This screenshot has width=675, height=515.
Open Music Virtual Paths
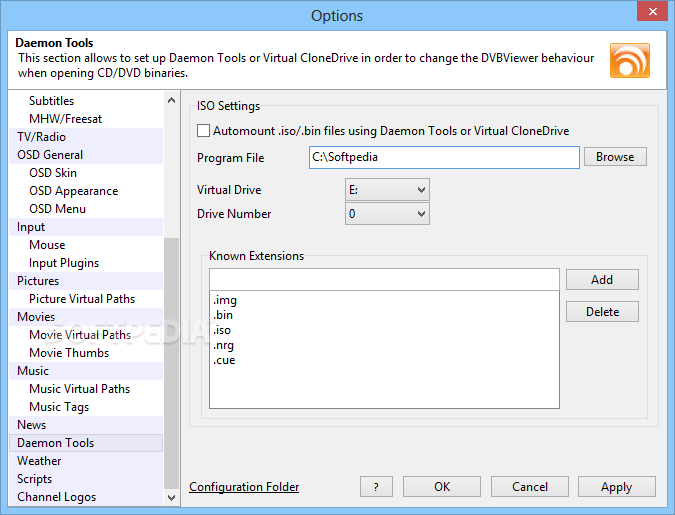[x=79, y=389]
